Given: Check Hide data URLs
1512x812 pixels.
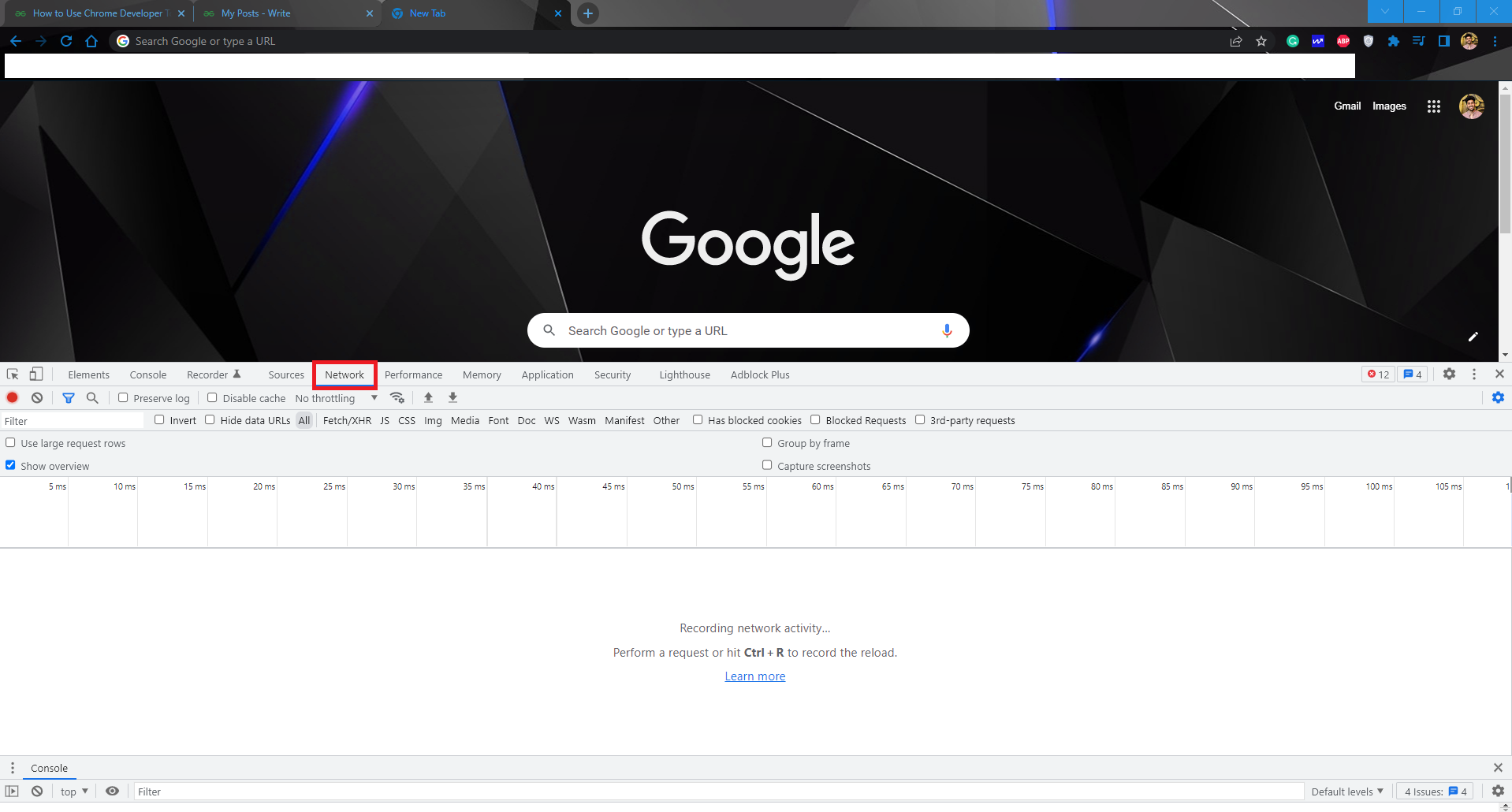Looking at the screenshot, I should click(x=210, y=420).
